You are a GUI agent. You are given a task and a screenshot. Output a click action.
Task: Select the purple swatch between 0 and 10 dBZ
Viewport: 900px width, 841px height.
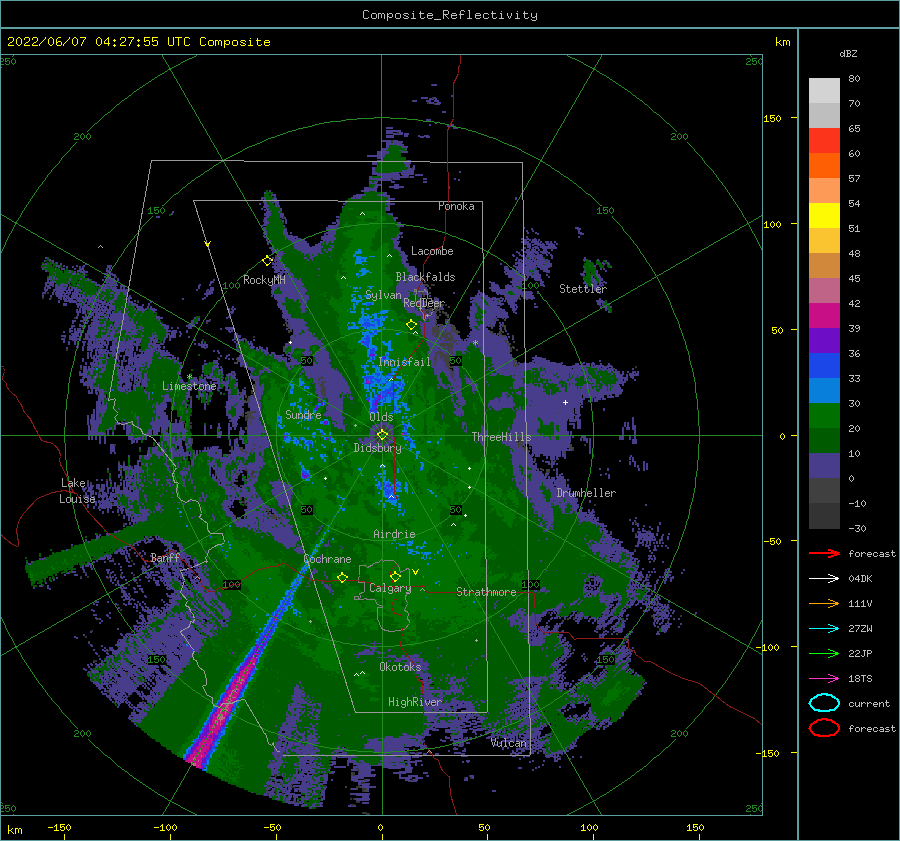pyautogui.click(x=824, y=466)
